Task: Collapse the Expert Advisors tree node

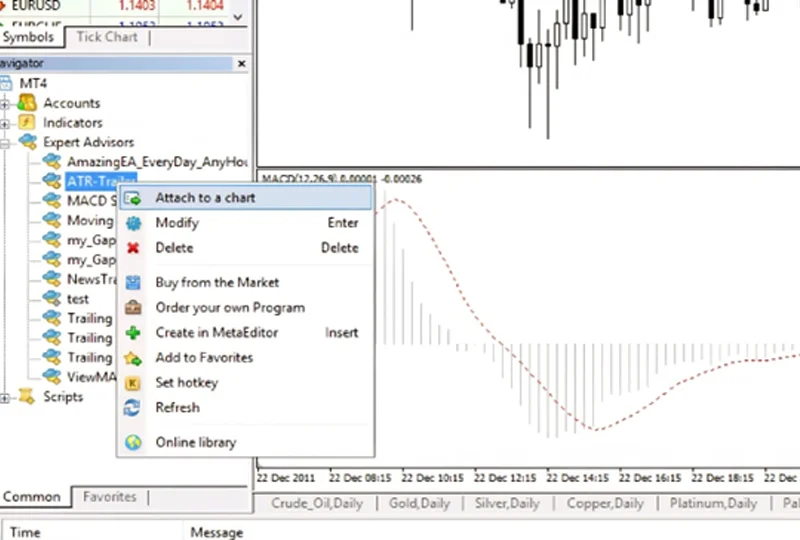Action: click(5, 144)
